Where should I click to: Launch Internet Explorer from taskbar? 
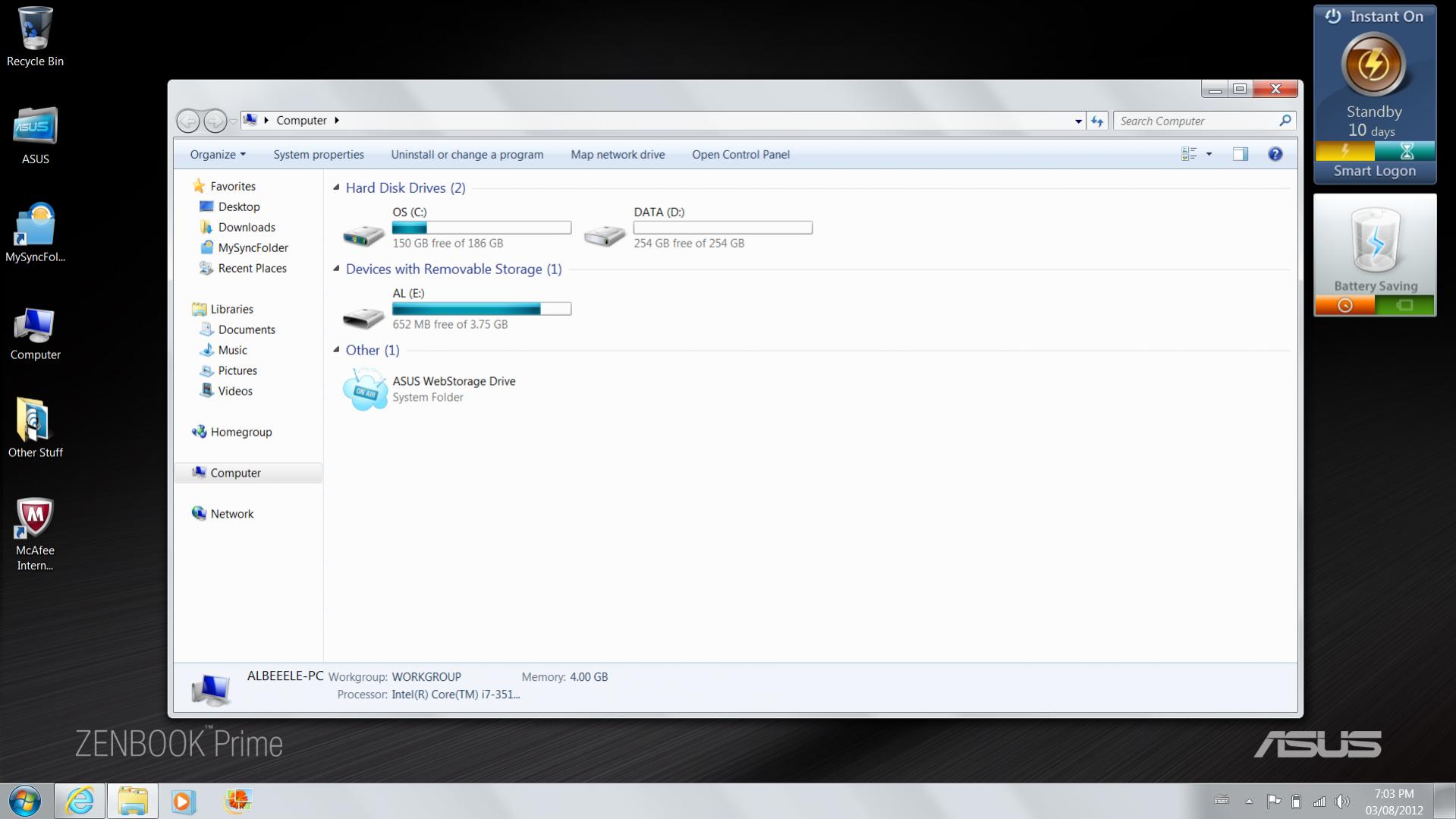80,801
